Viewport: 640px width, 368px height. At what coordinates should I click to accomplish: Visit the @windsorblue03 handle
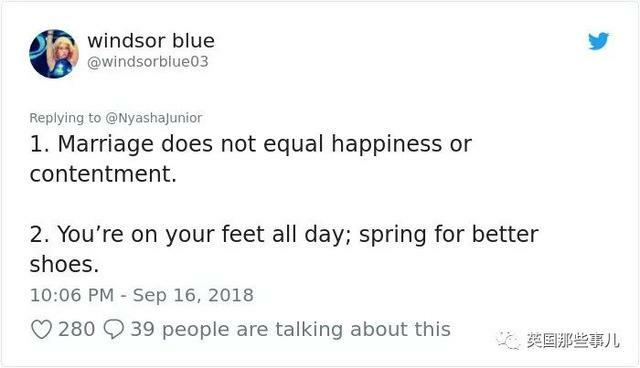(x=148, y=62)
